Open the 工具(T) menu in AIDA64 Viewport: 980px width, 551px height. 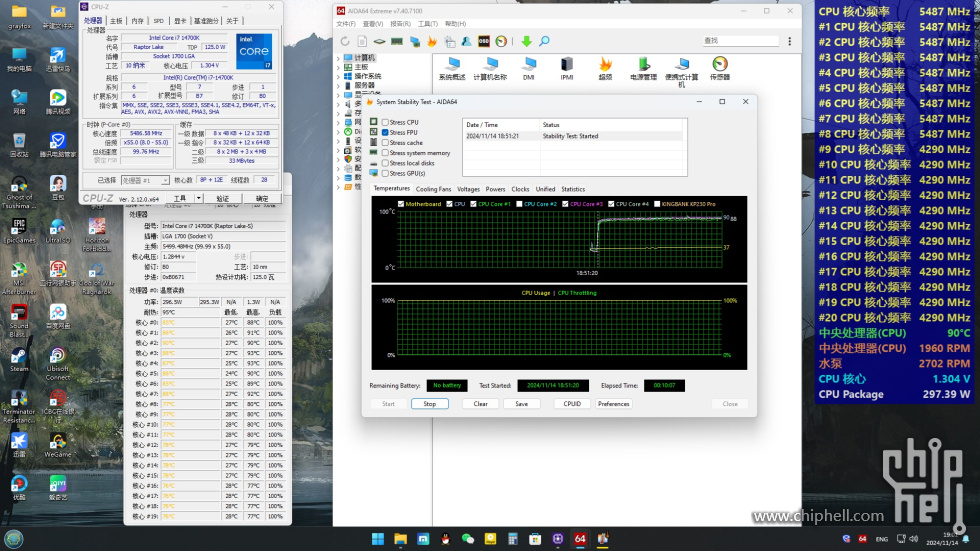428,24
